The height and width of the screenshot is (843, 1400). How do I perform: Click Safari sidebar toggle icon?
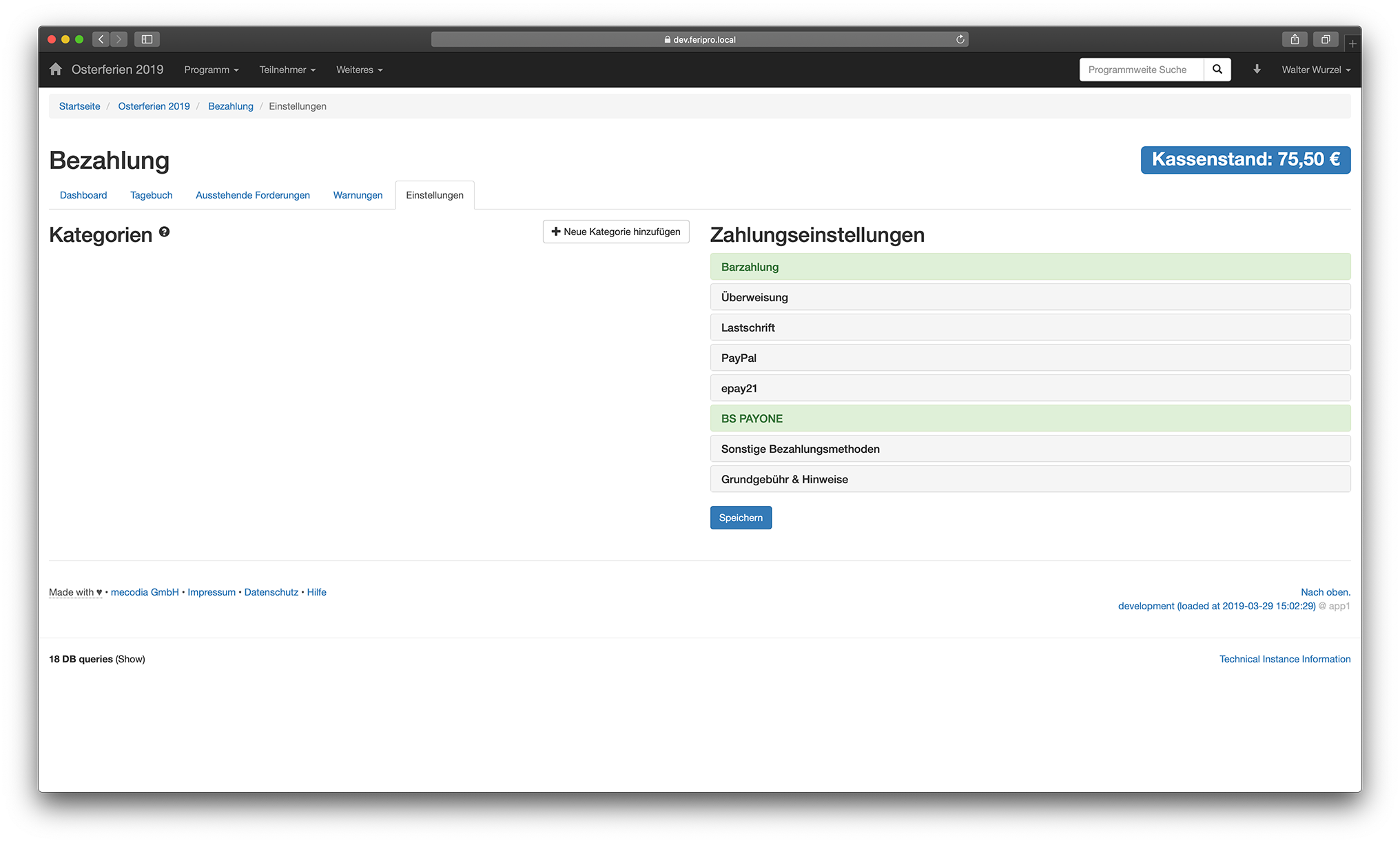tap(147, 39)
